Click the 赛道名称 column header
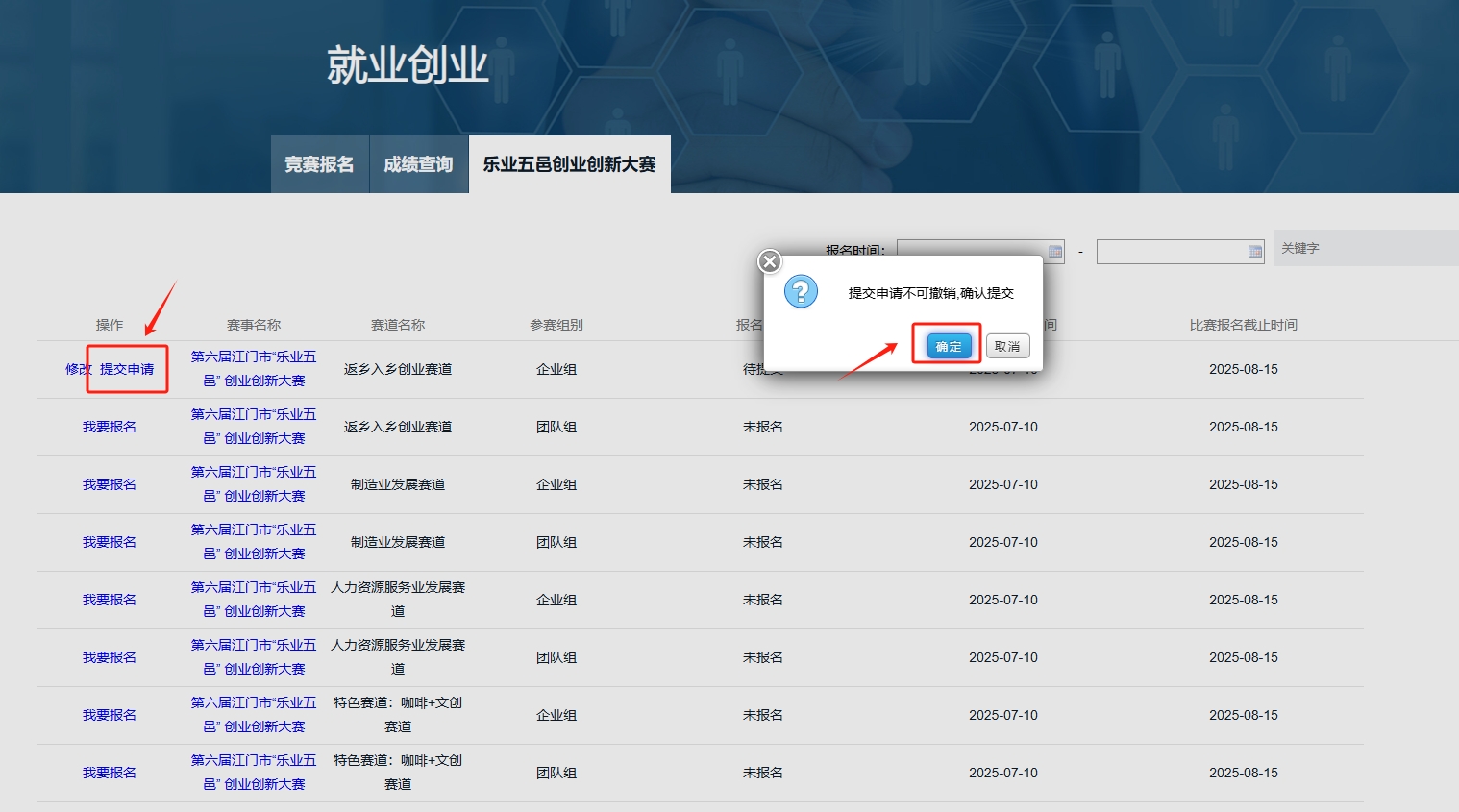 point(398,325)
